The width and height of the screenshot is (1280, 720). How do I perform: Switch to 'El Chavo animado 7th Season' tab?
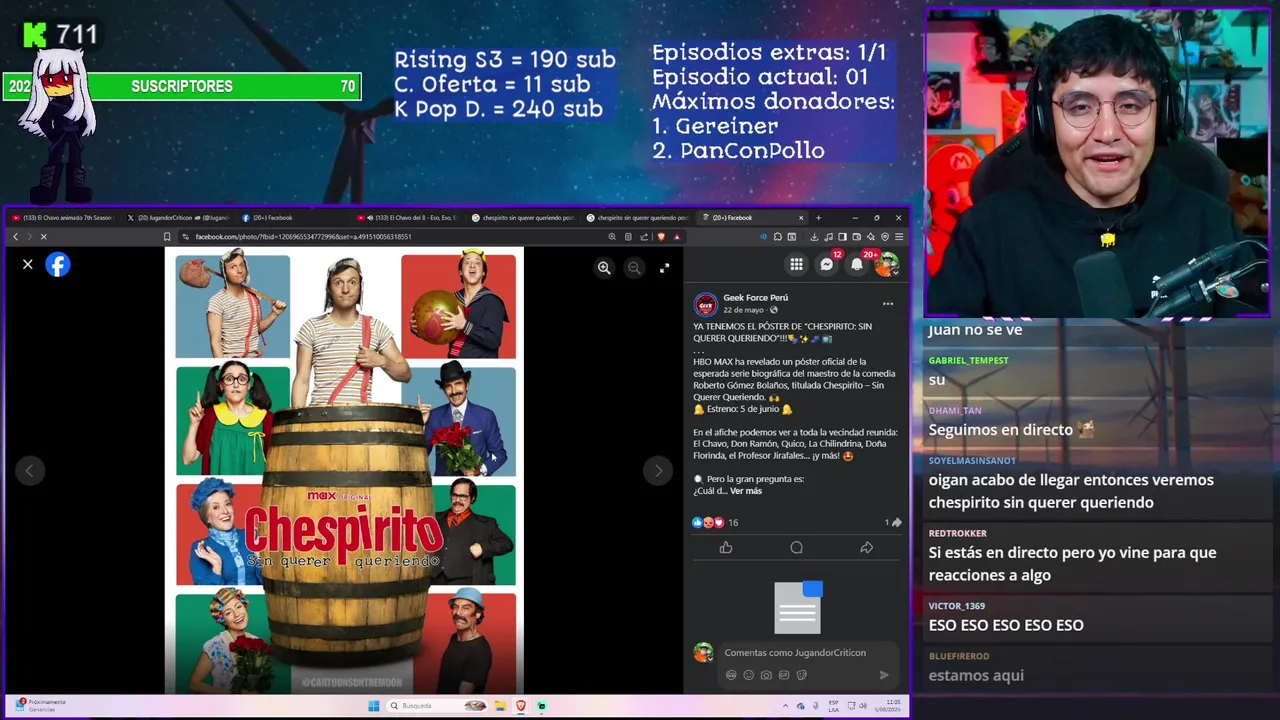[64, 217]
